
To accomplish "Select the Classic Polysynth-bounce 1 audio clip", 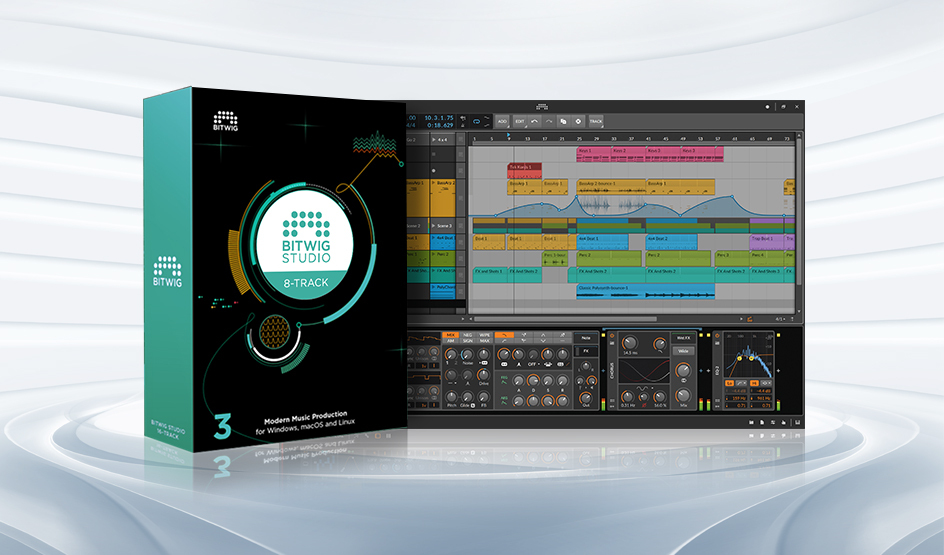I will [645, 291].
